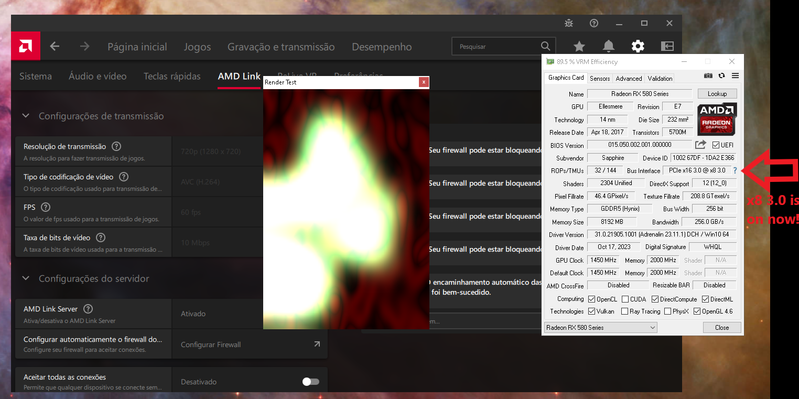The height and width of the screenshot is (399, 799).
Task: Close the Render Test window
Action: point(423,82)
